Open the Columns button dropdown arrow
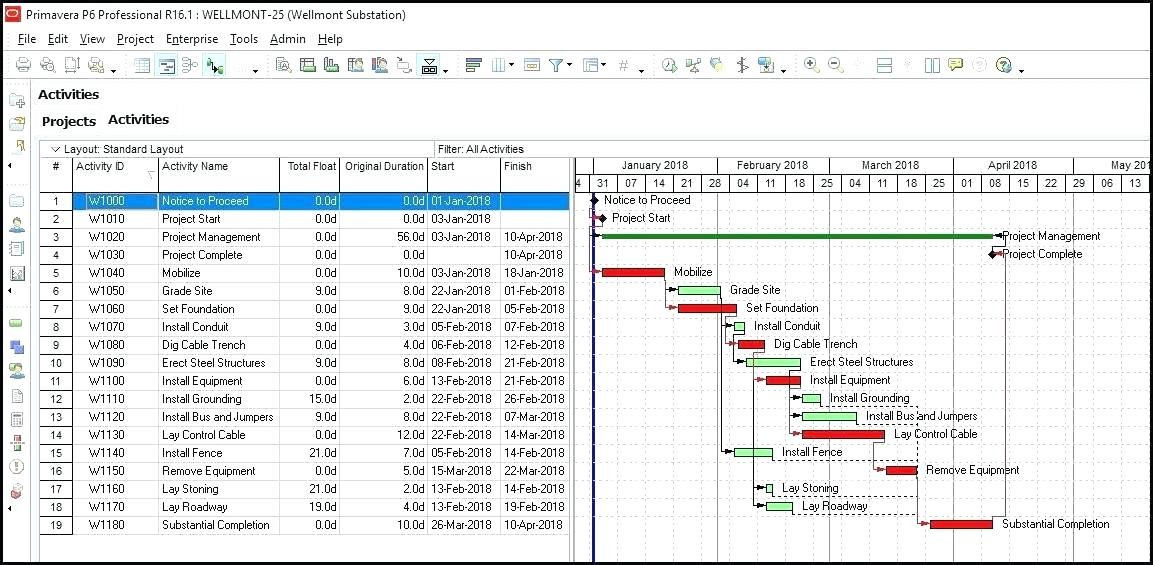 (512, 67)
